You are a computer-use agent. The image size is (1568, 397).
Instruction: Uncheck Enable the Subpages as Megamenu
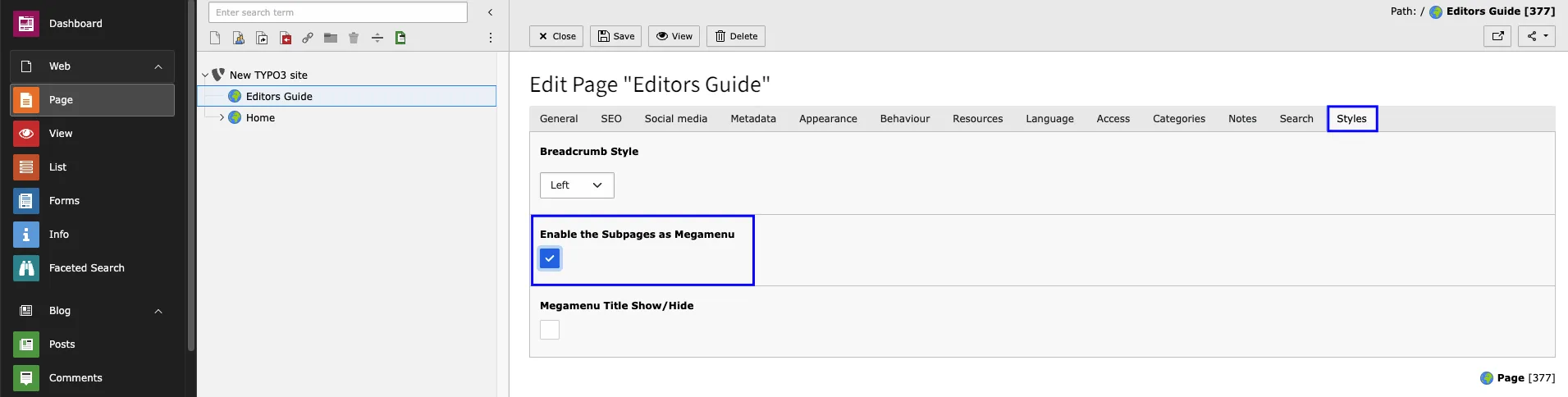[550, 258]
